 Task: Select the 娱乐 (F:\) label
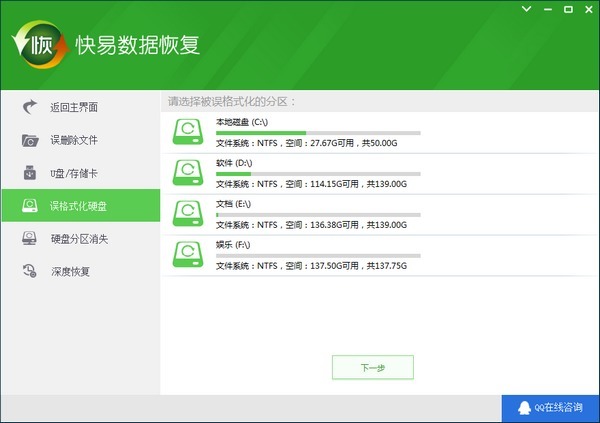coord(233,245)
